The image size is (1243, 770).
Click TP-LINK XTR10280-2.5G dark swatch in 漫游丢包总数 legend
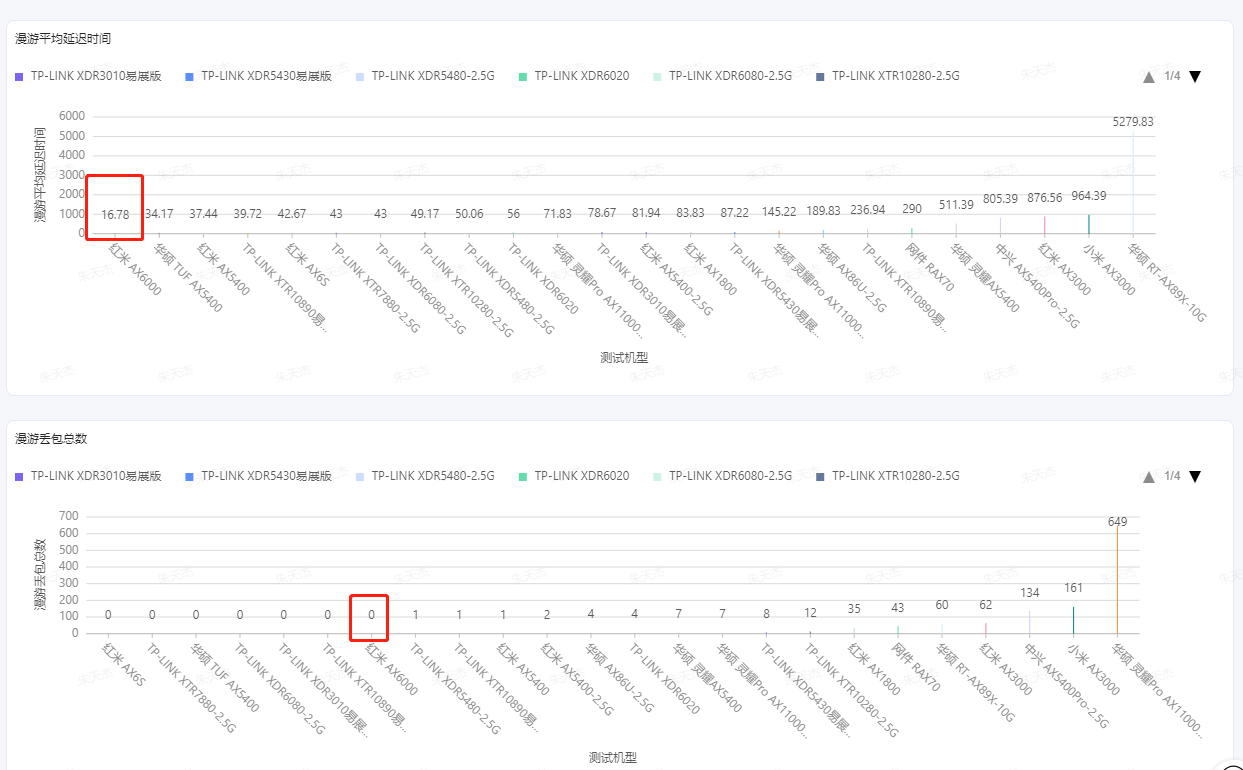tap(820, 476)
